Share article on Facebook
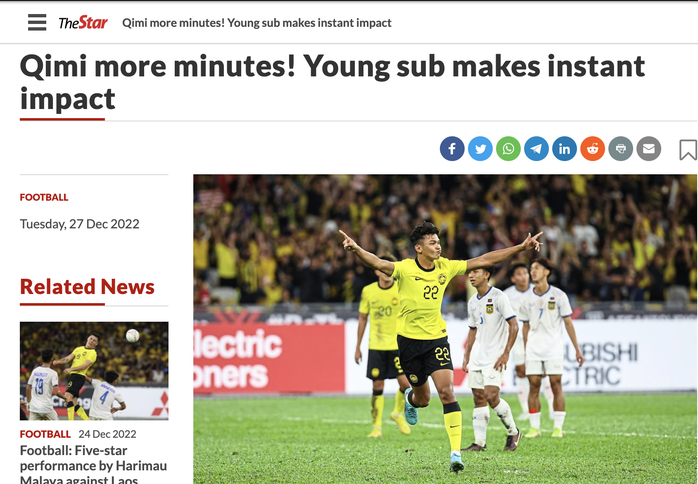The width and height of the screenshot is (698, 484). coord(452,149)
